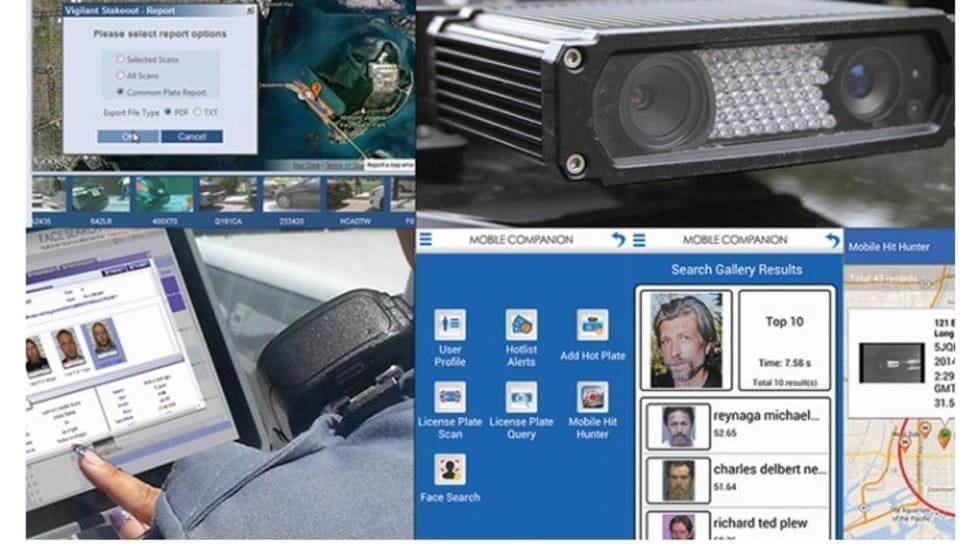Select the 642LR vehicle thumbnail

99,194
